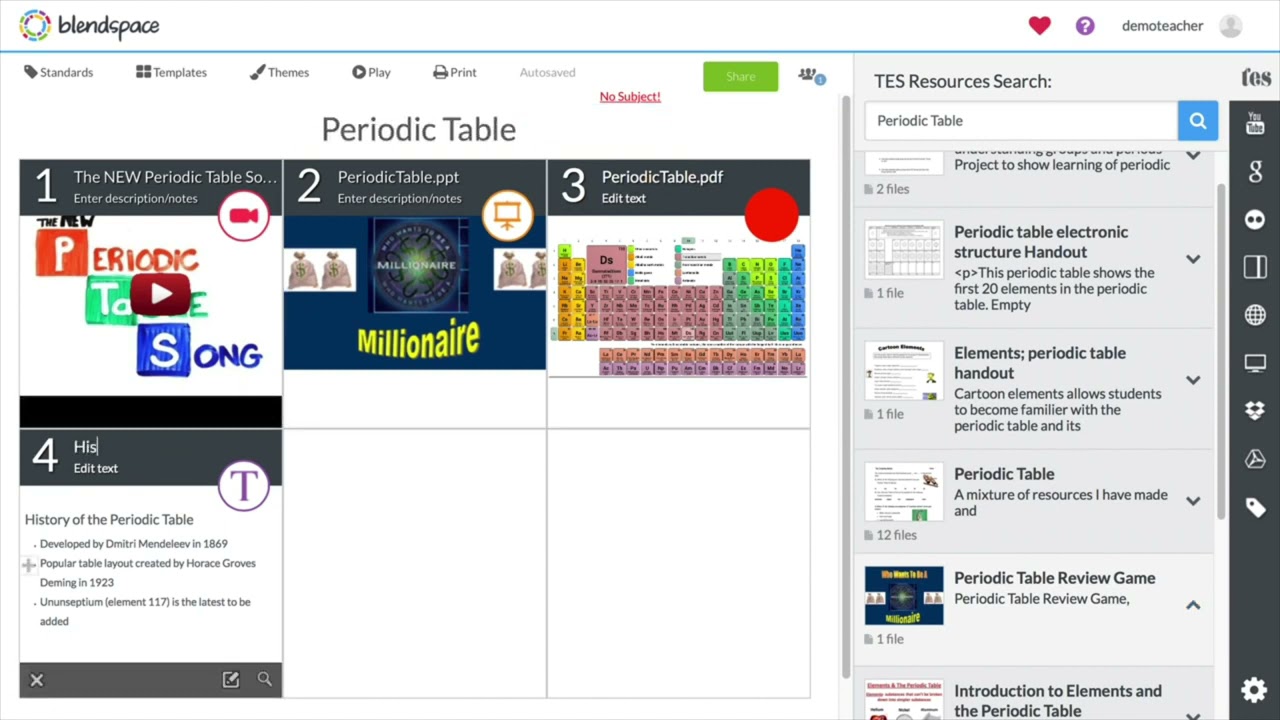The width and height of the screenshot is (1280, 720).
Task: Click the Ununseptium element 117 bullet
Action: [x=145, y=611]
